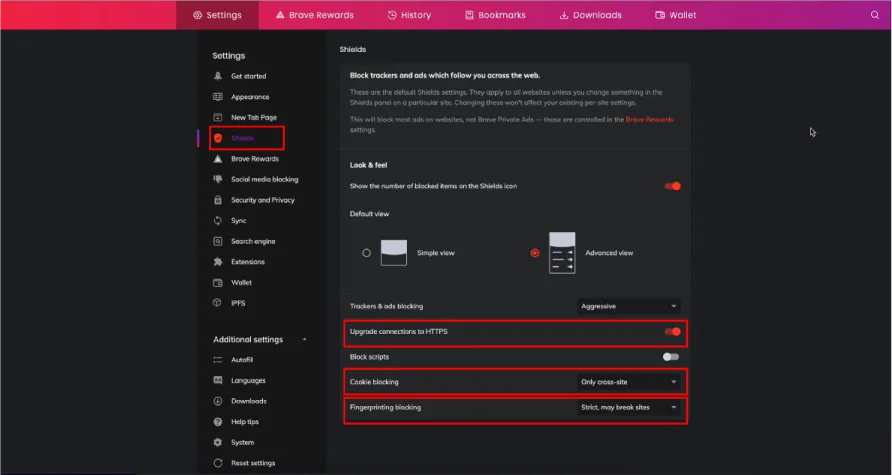Viewport: 892px width, 475px height.
Task: Click the 'Default view' label text
Action: [369, 214]
